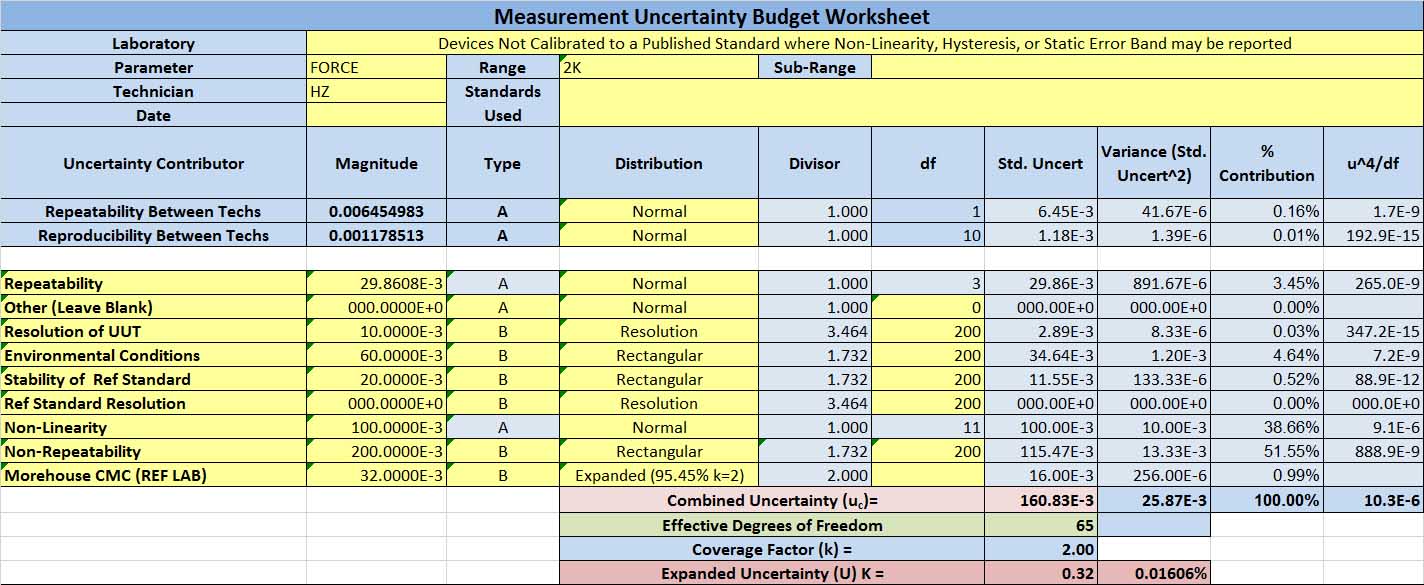Click the Technician cell containing HZ
The width and height of the screenshot is (1424, 585).
375,91
